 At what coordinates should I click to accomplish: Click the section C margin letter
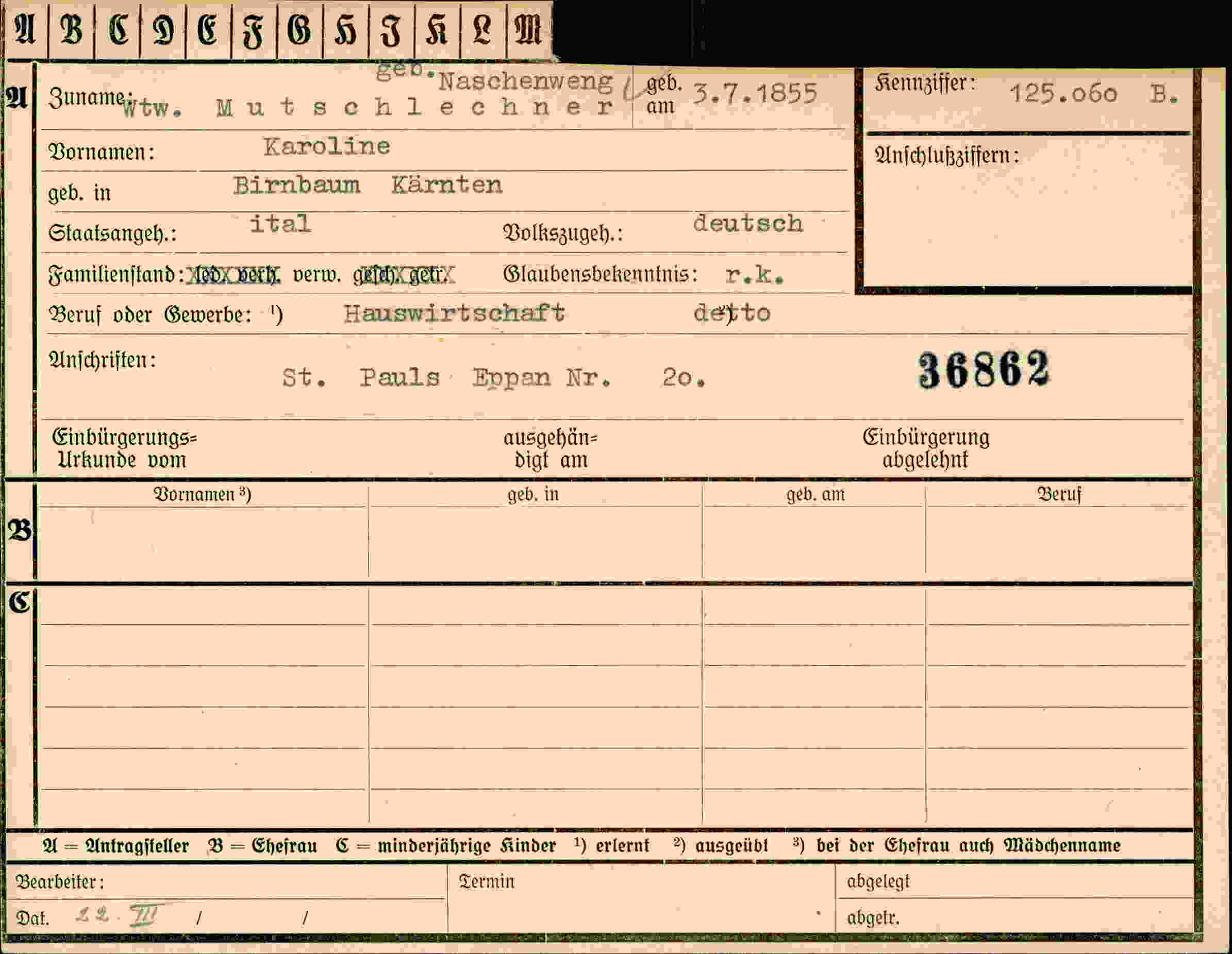pyautogui.click(x=20, y=602)
